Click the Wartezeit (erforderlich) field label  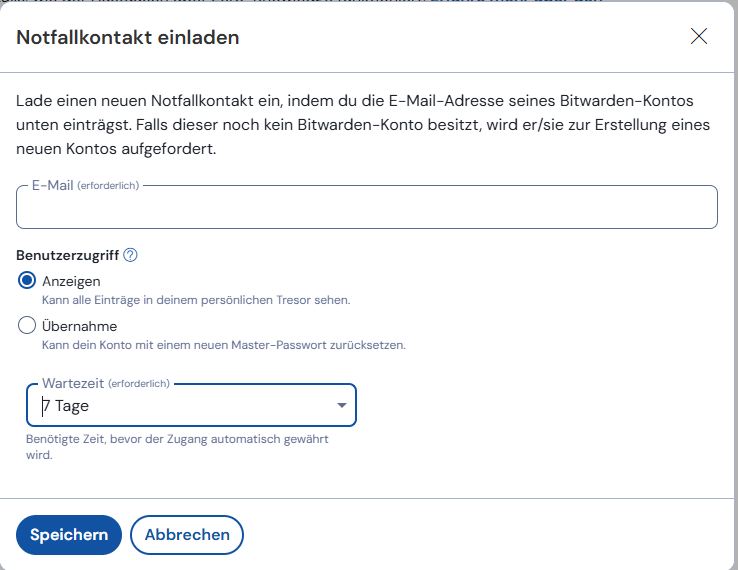106,384
